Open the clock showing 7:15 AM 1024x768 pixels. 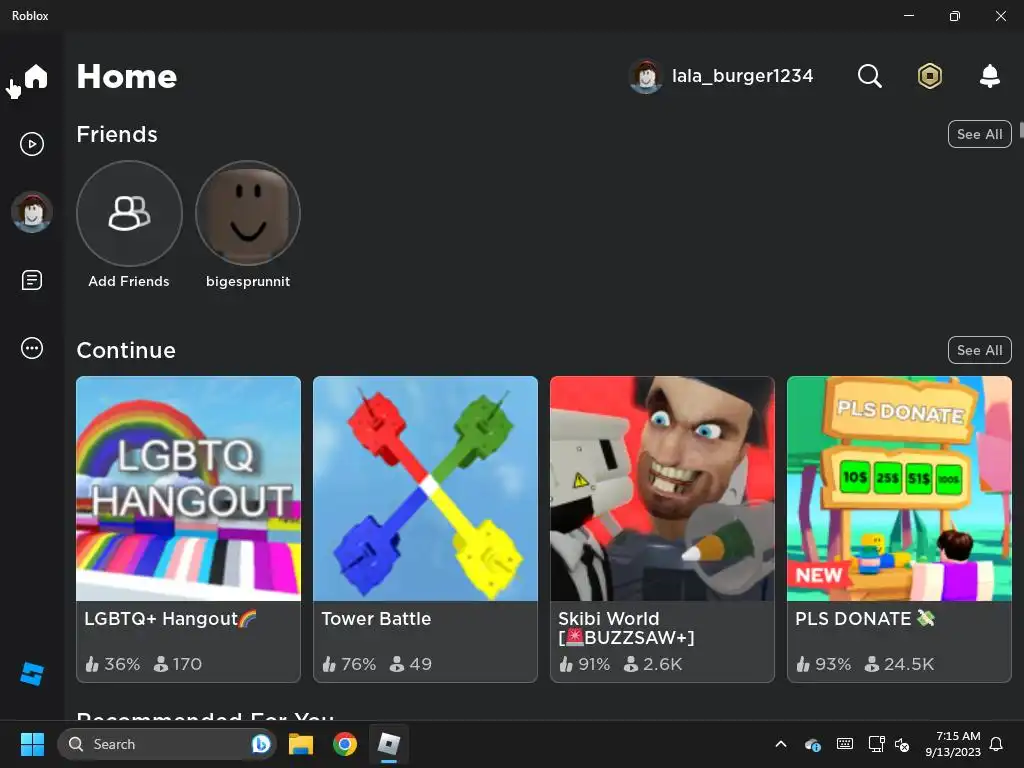(953, 744)
